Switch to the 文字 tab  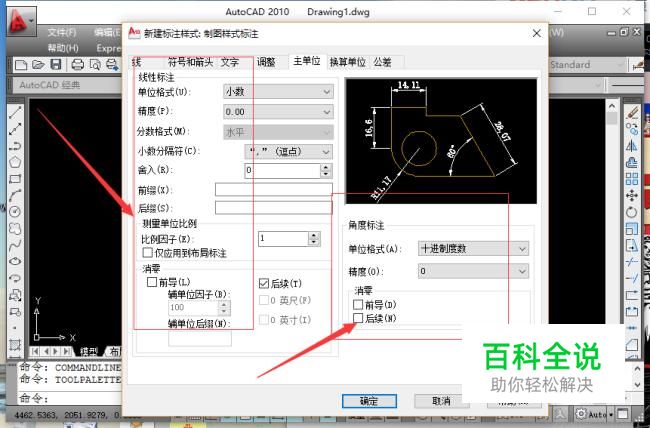pyautogui.click(x=230, y=62)
